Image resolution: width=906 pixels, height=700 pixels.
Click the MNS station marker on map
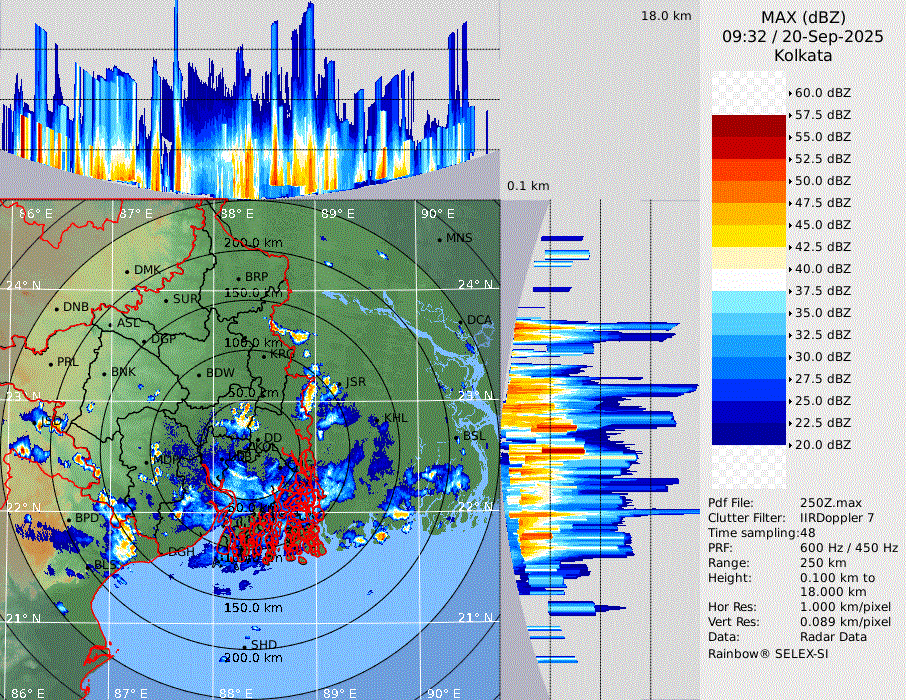coord(440,239)
